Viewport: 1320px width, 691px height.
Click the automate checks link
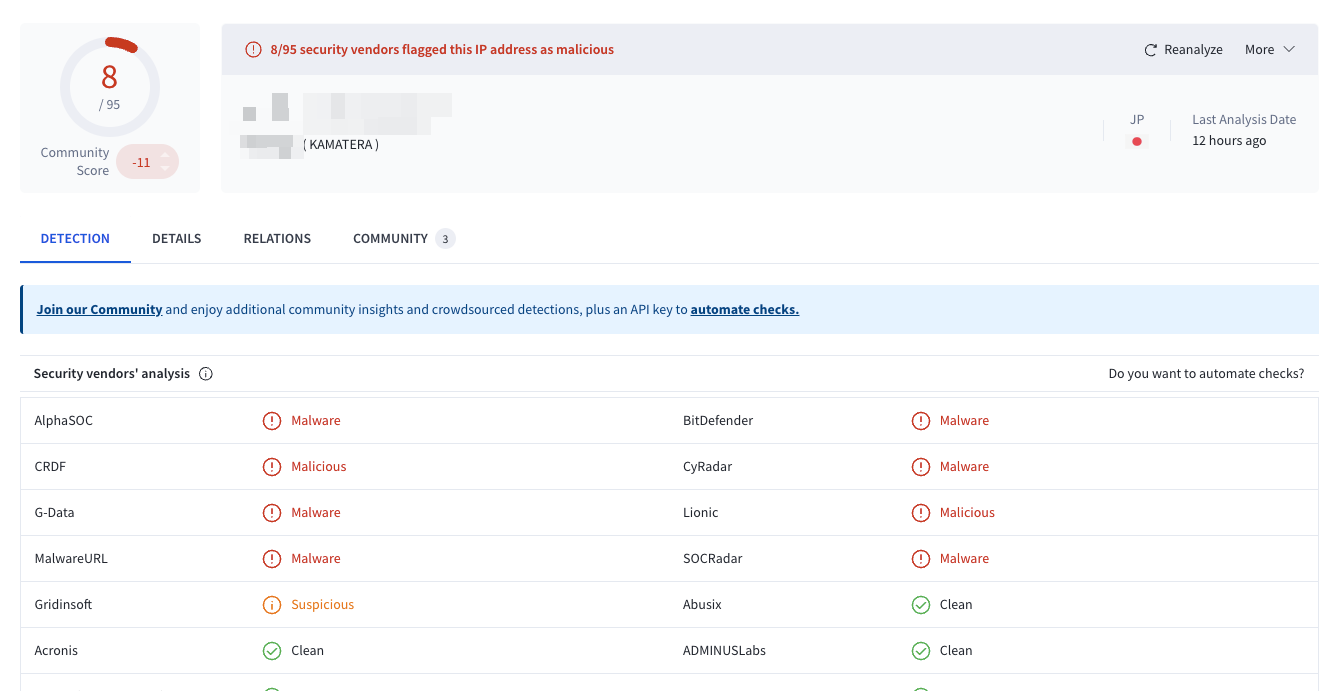pyautogui.click(x=744, y=309)
